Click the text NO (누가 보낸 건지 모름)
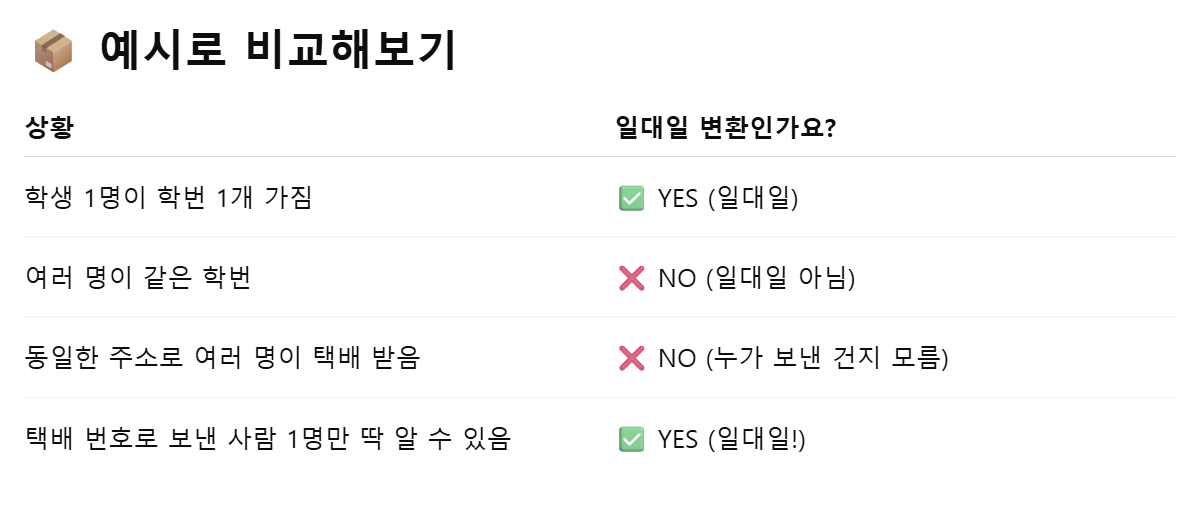 [x=803, y=359]
